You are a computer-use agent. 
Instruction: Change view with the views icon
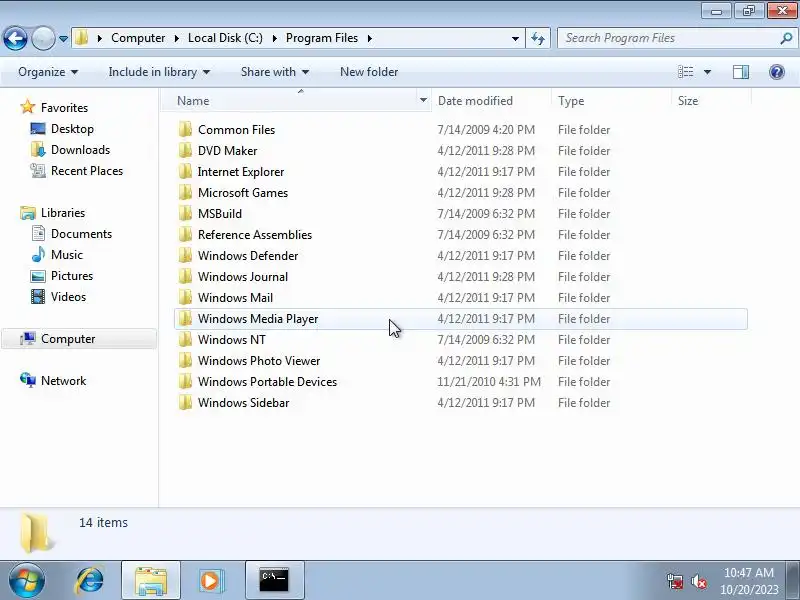(x=685, y=72)
